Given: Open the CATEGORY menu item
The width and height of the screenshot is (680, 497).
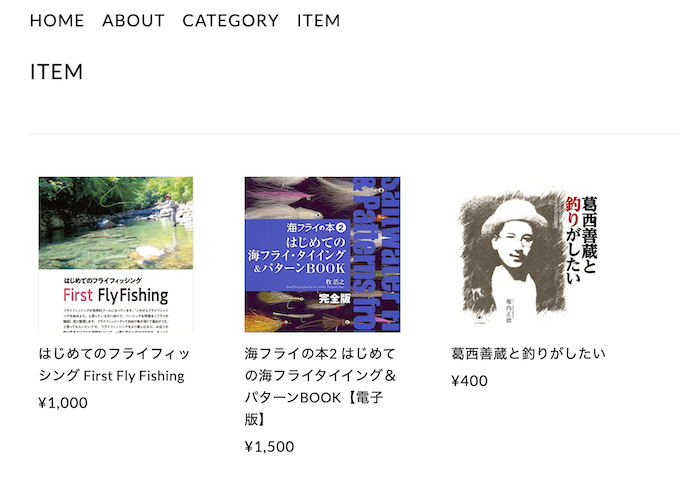Looking at the screenshot, I should pyautogui.click(x=230, y=20).
